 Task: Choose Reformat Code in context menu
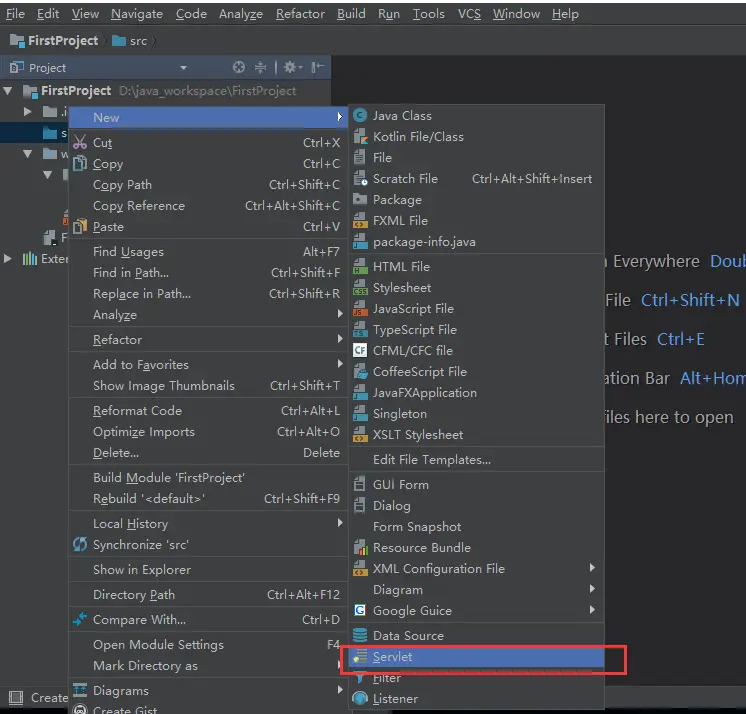[x=208, y=411]
